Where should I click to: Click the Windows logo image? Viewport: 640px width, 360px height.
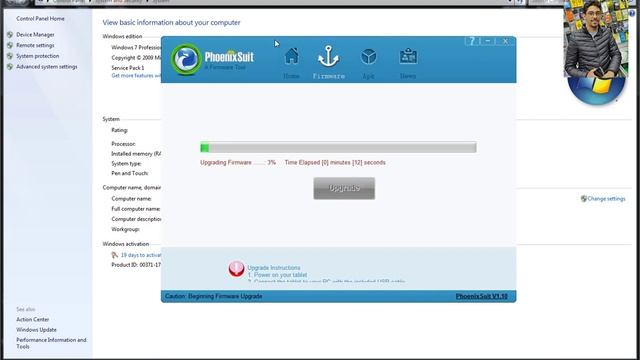[x=596, y=91]
